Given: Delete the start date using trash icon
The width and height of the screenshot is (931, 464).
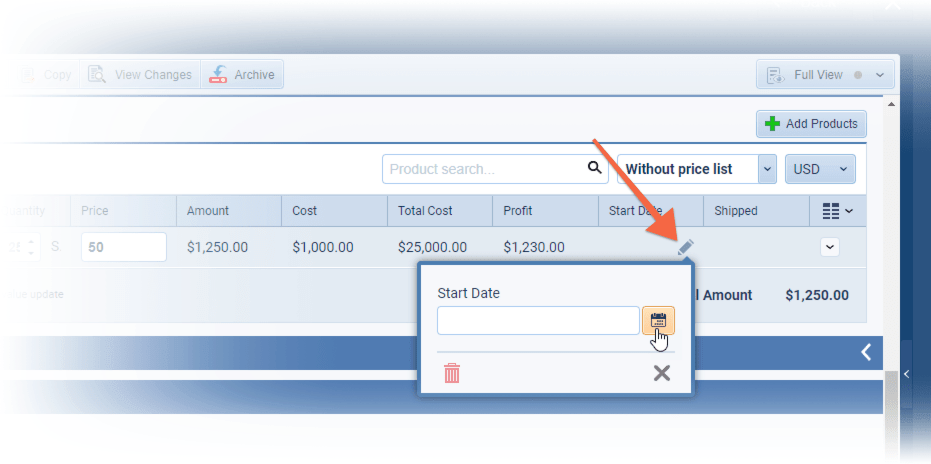Looking at the screenshot, I should click(452, 373).
